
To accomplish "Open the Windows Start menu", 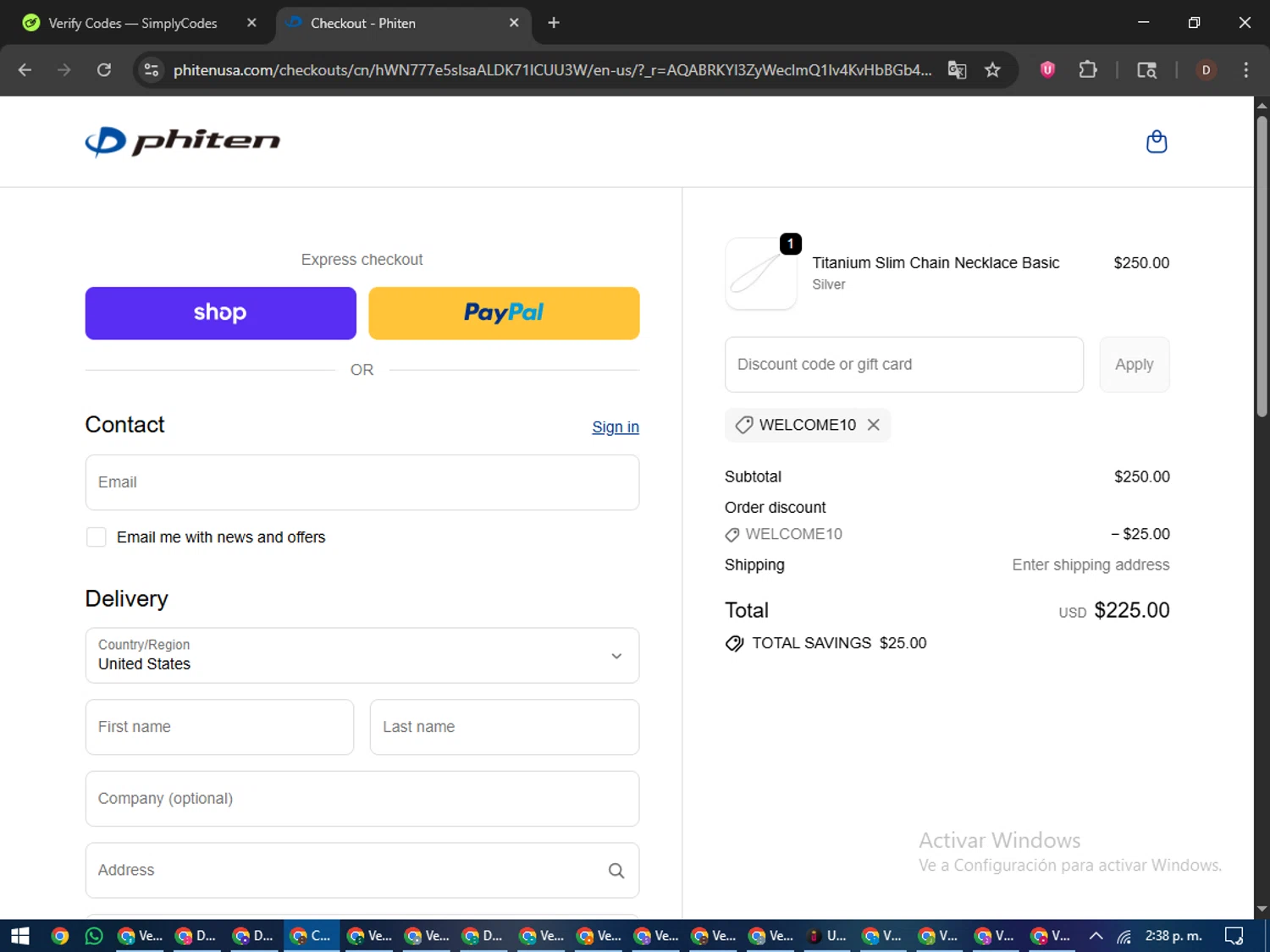I will [20, 936].
